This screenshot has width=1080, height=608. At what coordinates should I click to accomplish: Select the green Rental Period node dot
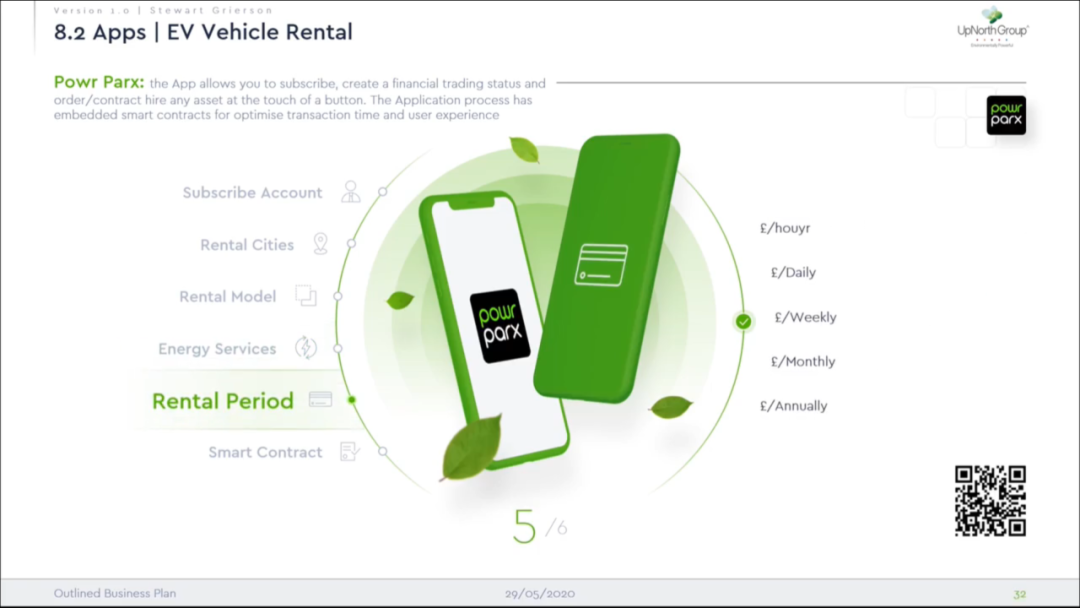(351, 399)
